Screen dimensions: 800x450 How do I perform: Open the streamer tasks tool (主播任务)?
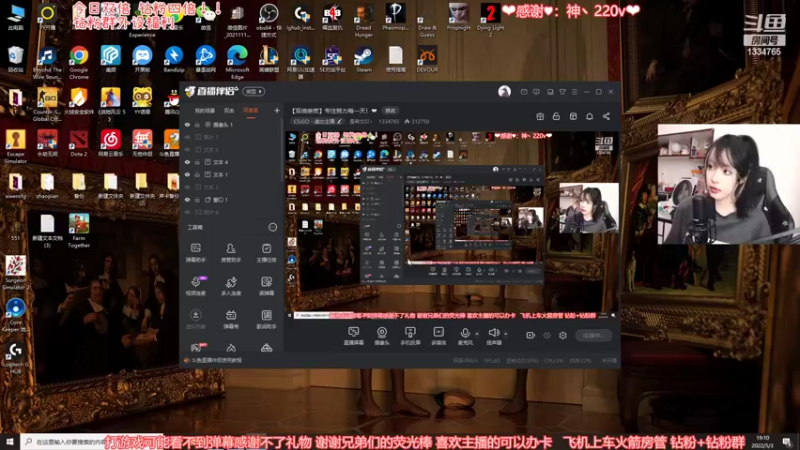coord(266,253)
